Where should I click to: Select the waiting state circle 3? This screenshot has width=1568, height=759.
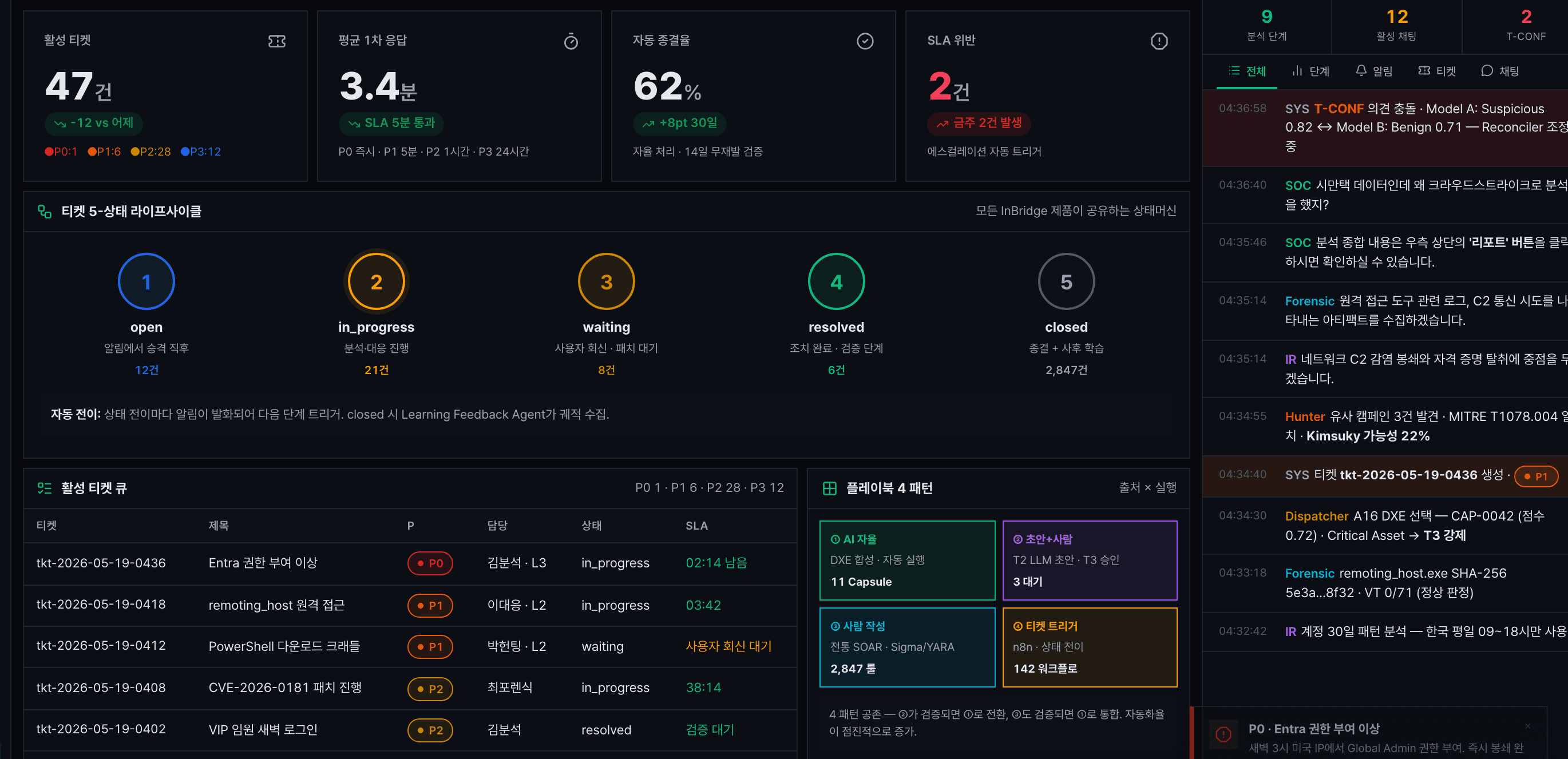point(606,281)
